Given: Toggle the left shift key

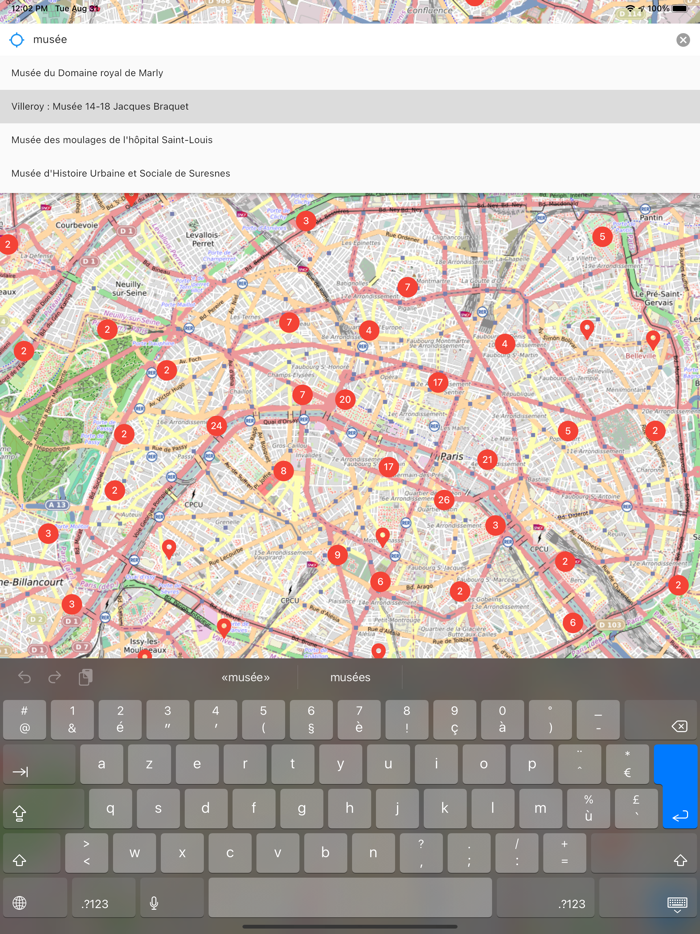Looking at the screenshot, I should pyautogui.click(x=32, y=853).
